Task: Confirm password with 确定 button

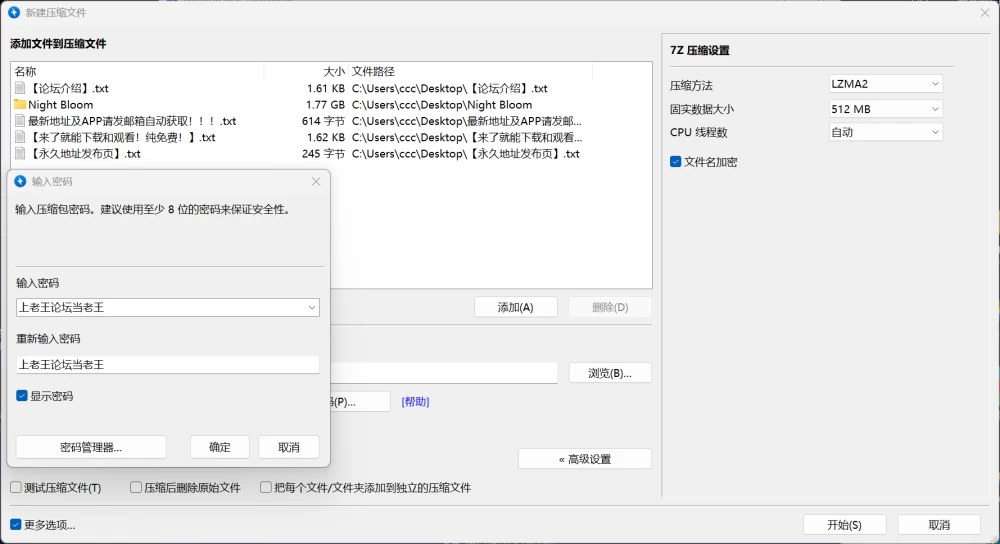Action: [x=219, y=448]
